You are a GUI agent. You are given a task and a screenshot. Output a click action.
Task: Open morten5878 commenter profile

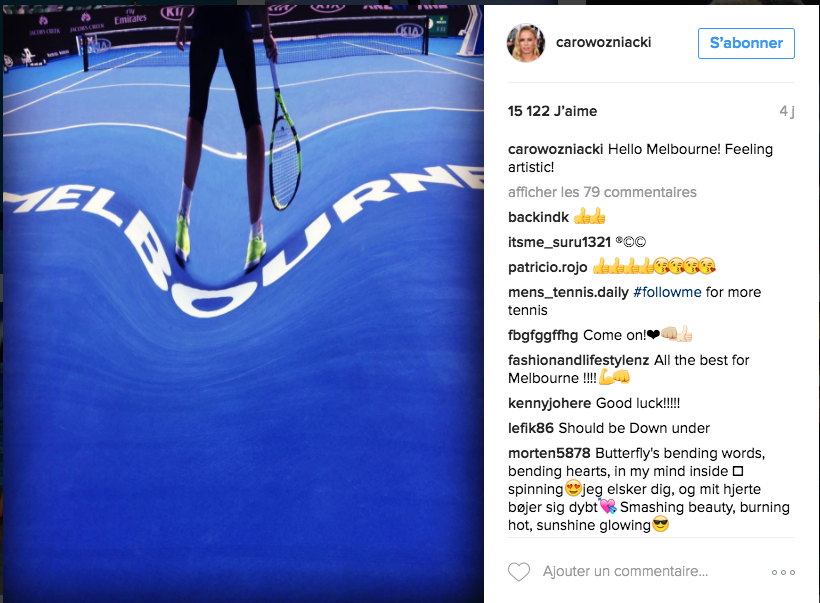coord(549,453)
